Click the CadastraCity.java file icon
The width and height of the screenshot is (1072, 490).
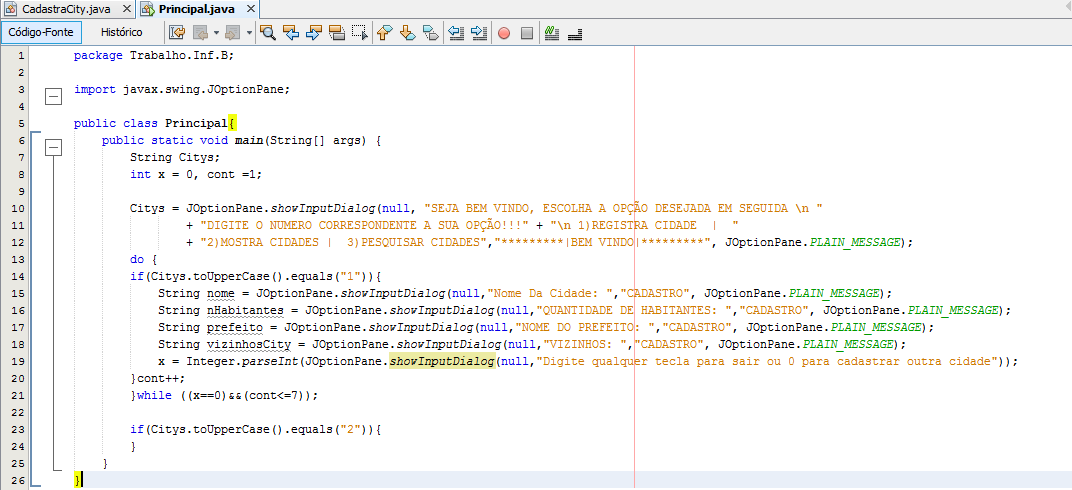tap(11, 10)
